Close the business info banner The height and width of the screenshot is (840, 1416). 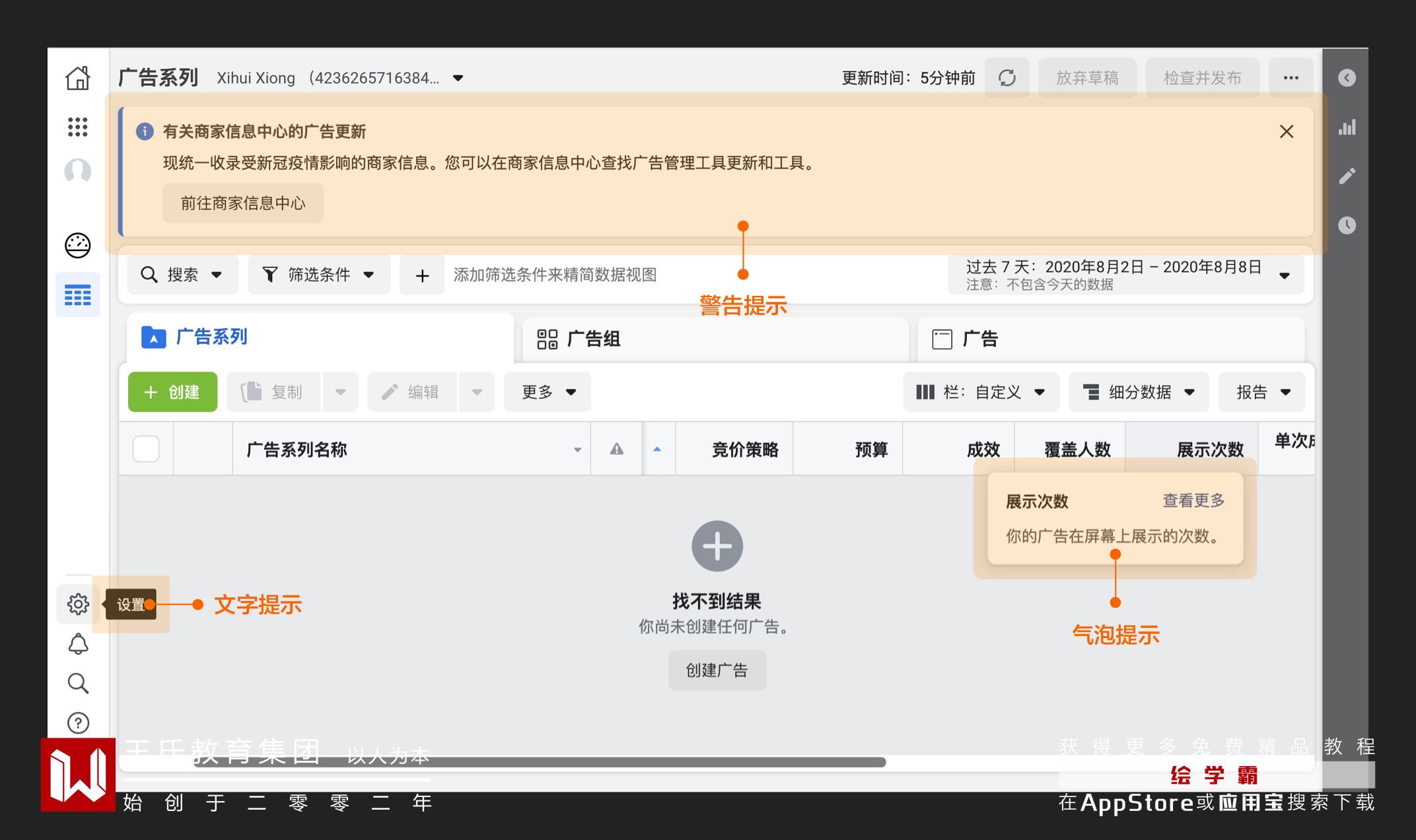(x=1286, y=131)
